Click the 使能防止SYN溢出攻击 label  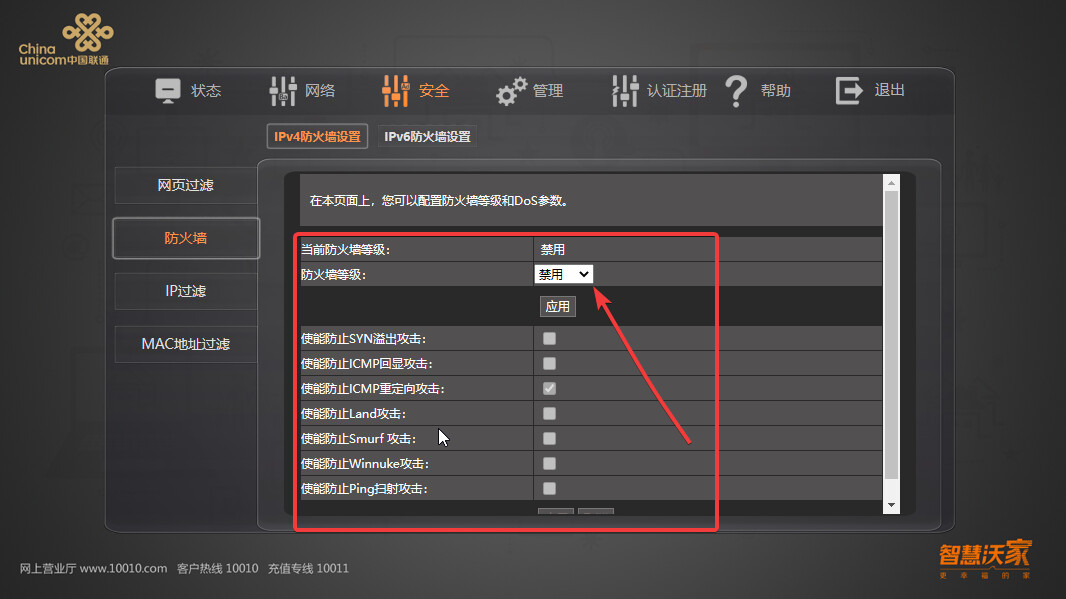point(364,339)
